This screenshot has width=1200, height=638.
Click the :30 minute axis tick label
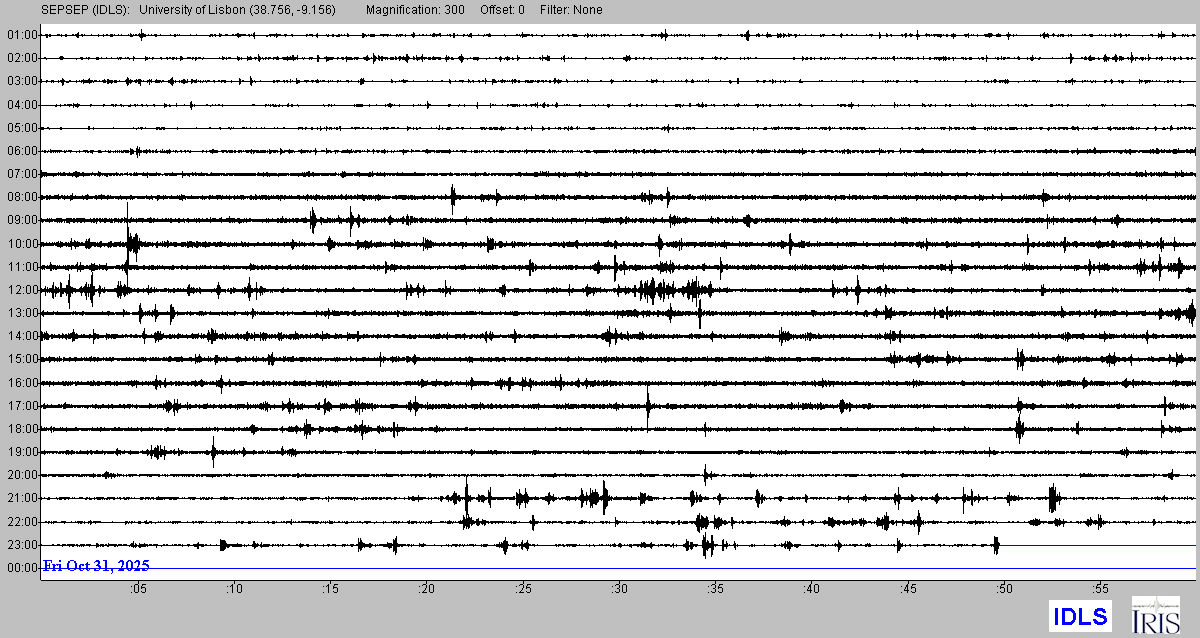[x=619, y=589]
